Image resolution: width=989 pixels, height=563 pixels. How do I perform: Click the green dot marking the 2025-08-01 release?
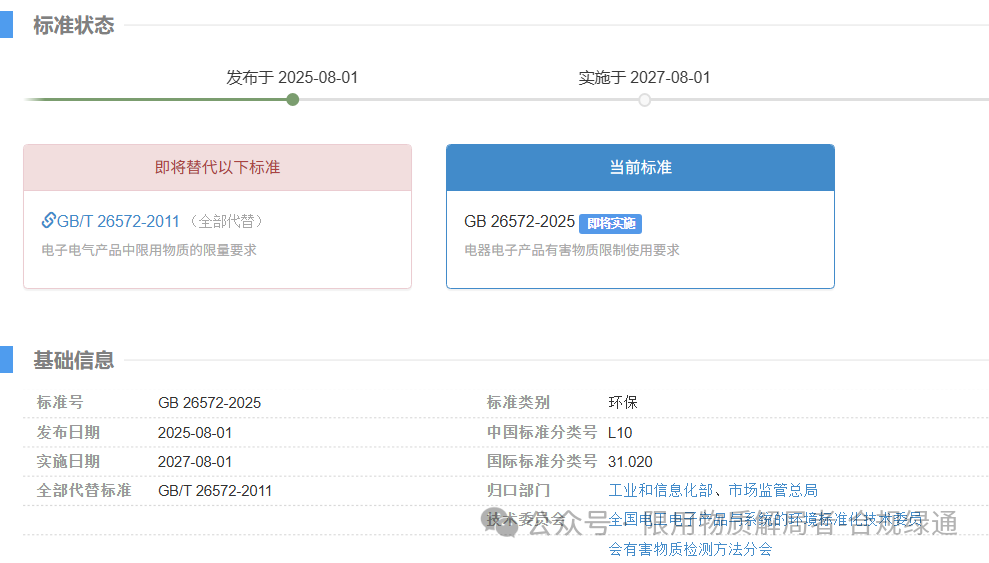pos(292,99)
